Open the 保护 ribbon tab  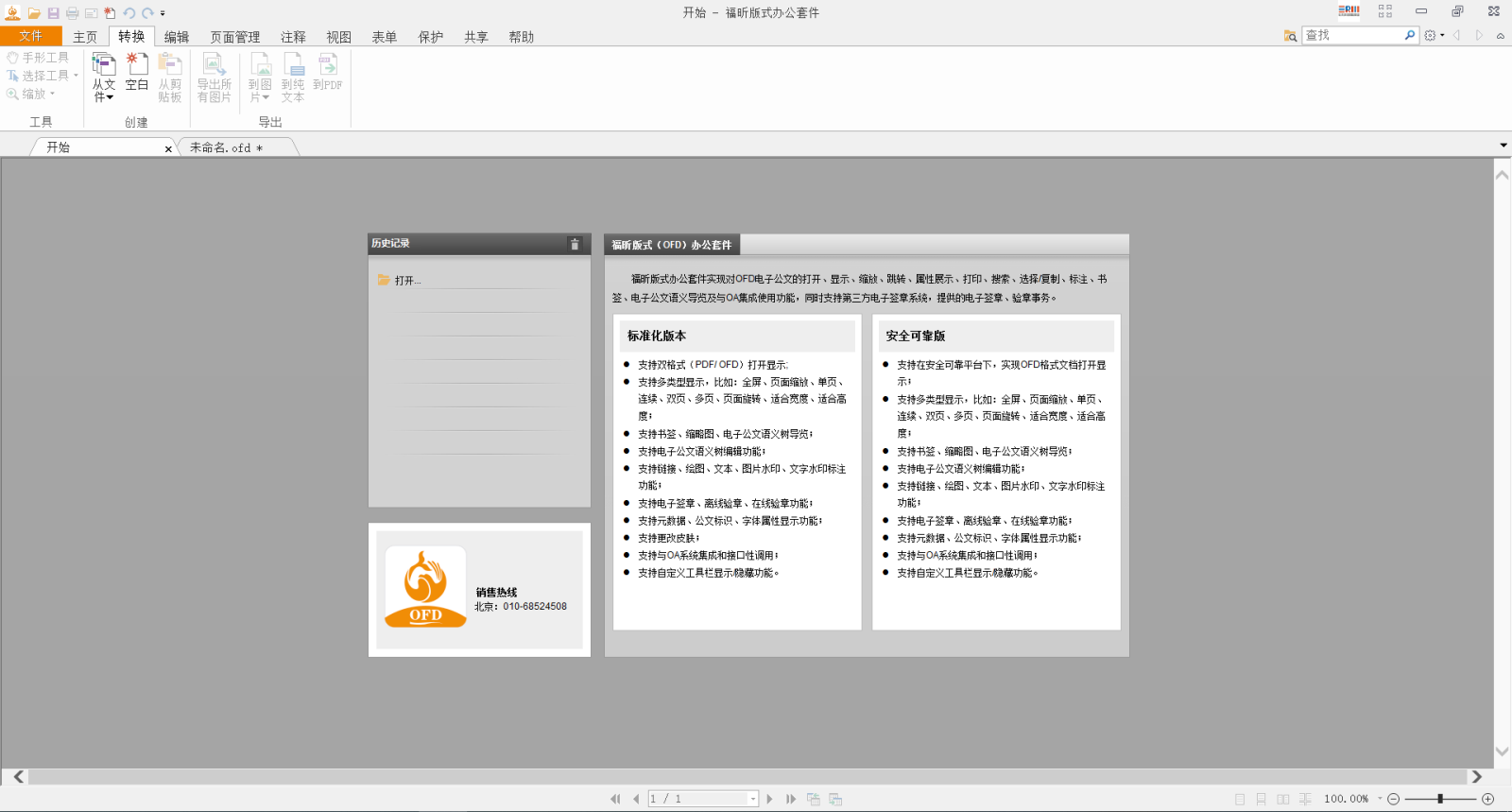pos(431,37)
